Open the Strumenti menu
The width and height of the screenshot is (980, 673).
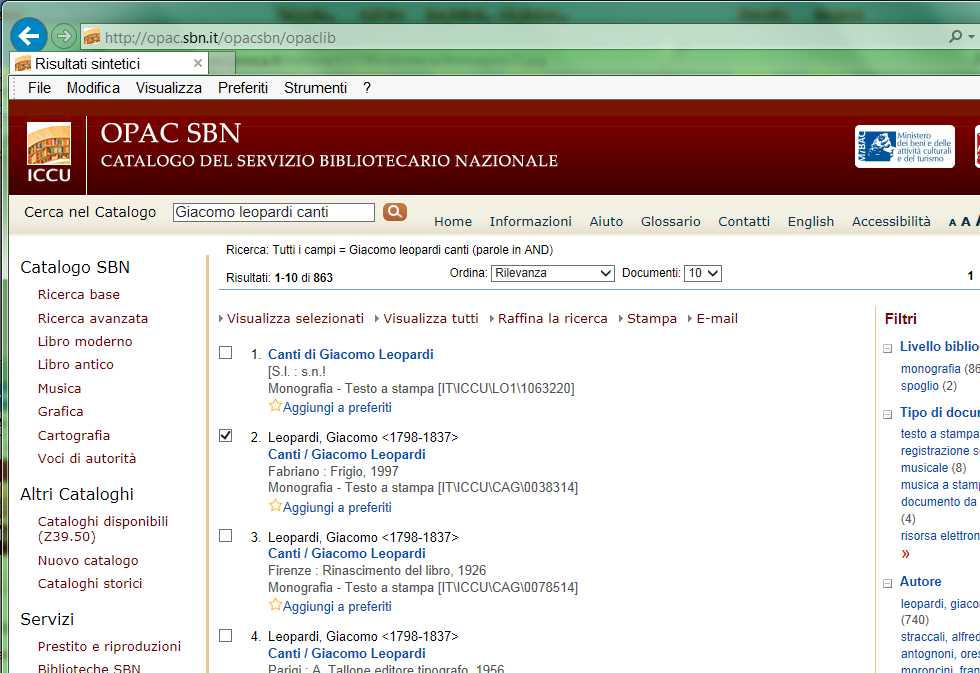tap(316, 88)
